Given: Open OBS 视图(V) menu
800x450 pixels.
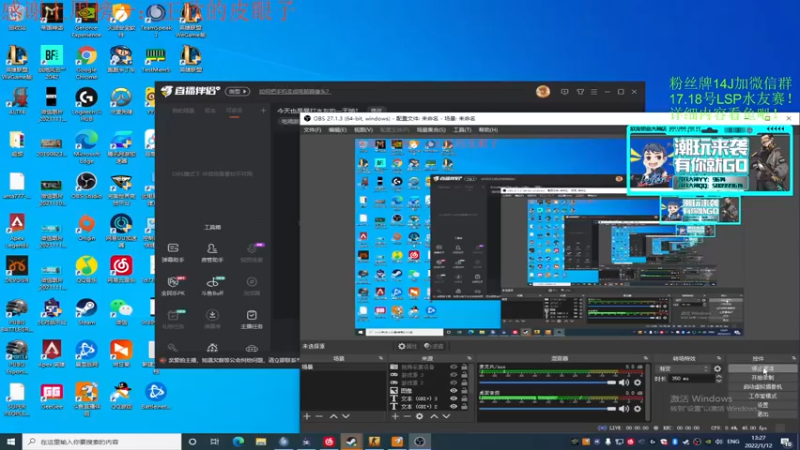Looking at the screenshot, I should [x=363, y=130].
